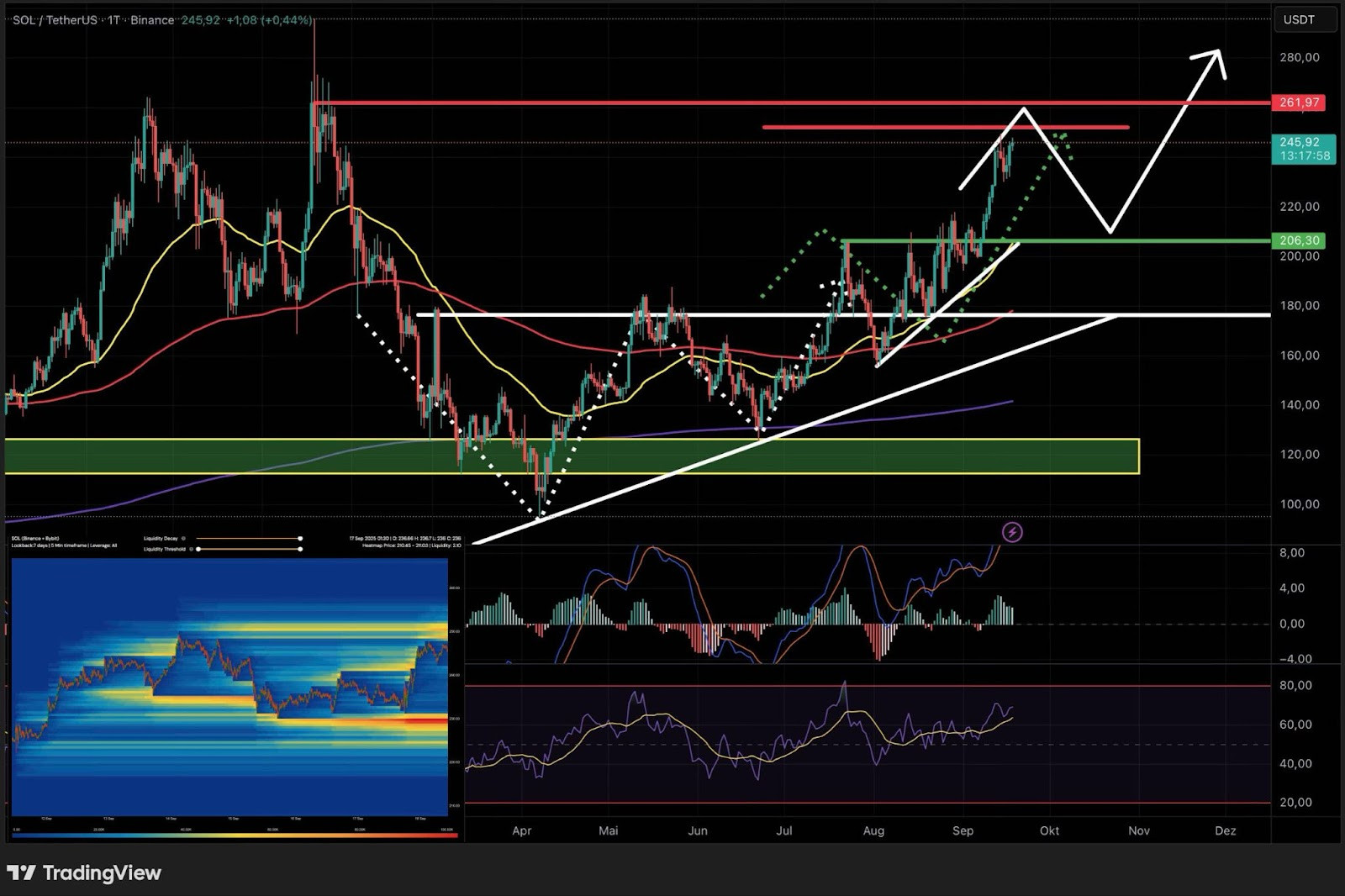Click the liquidity heatmap image
The width and height of the screenshot is (1345, 896).
(x=229, y=687)
